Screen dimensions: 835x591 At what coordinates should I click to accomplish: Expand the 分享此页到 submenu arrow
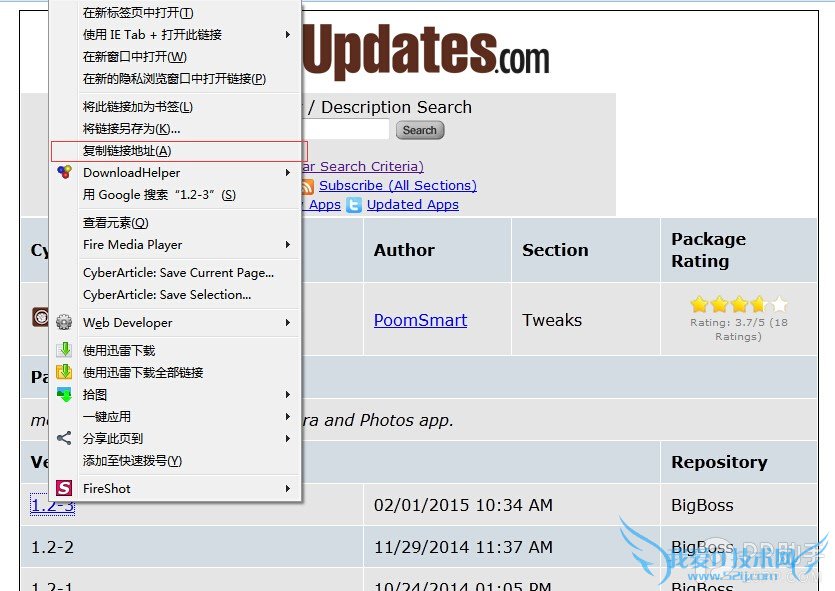(x=288, y=439)
